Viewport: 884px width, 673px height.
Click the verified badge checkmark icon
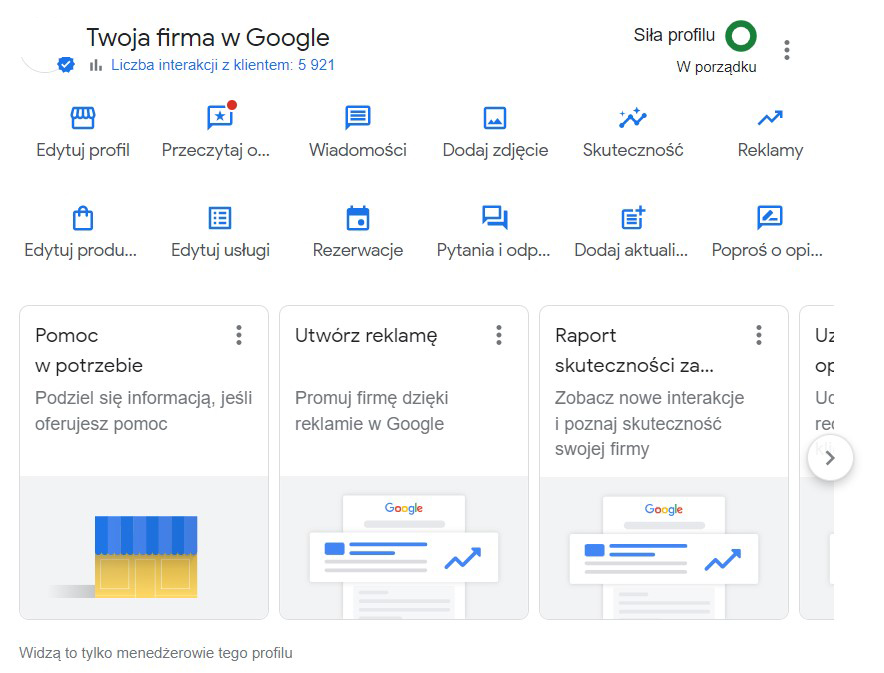click(66, 65)
